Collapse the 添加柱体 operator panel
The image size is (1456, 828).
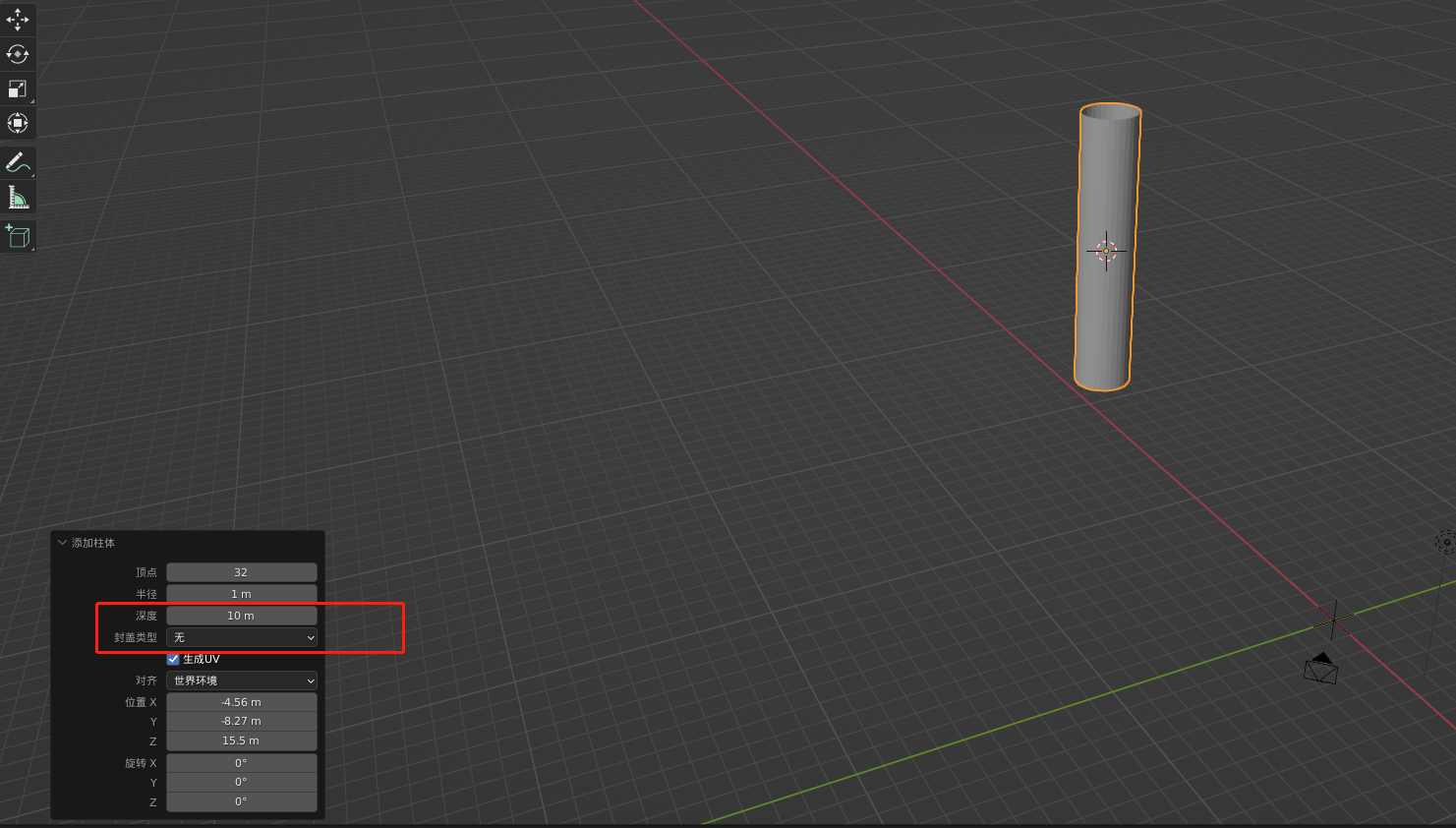(x=63, y=543)
